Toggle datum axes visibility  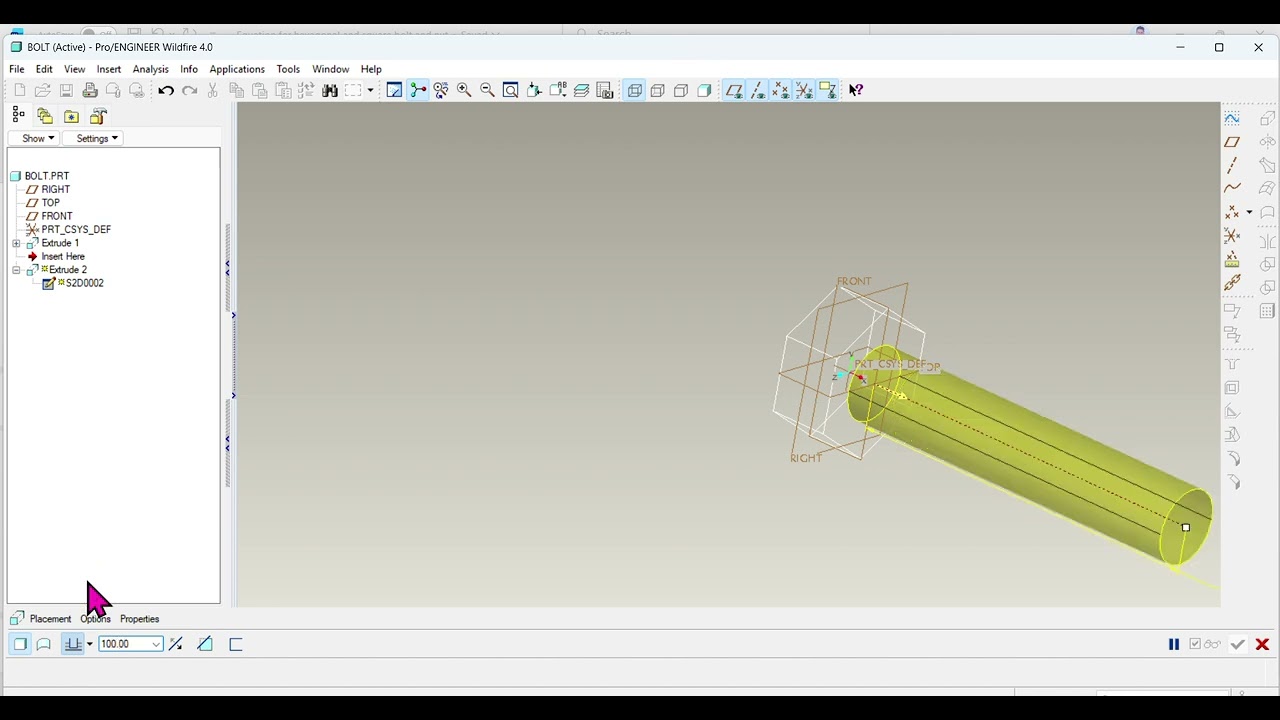[757, 90]
